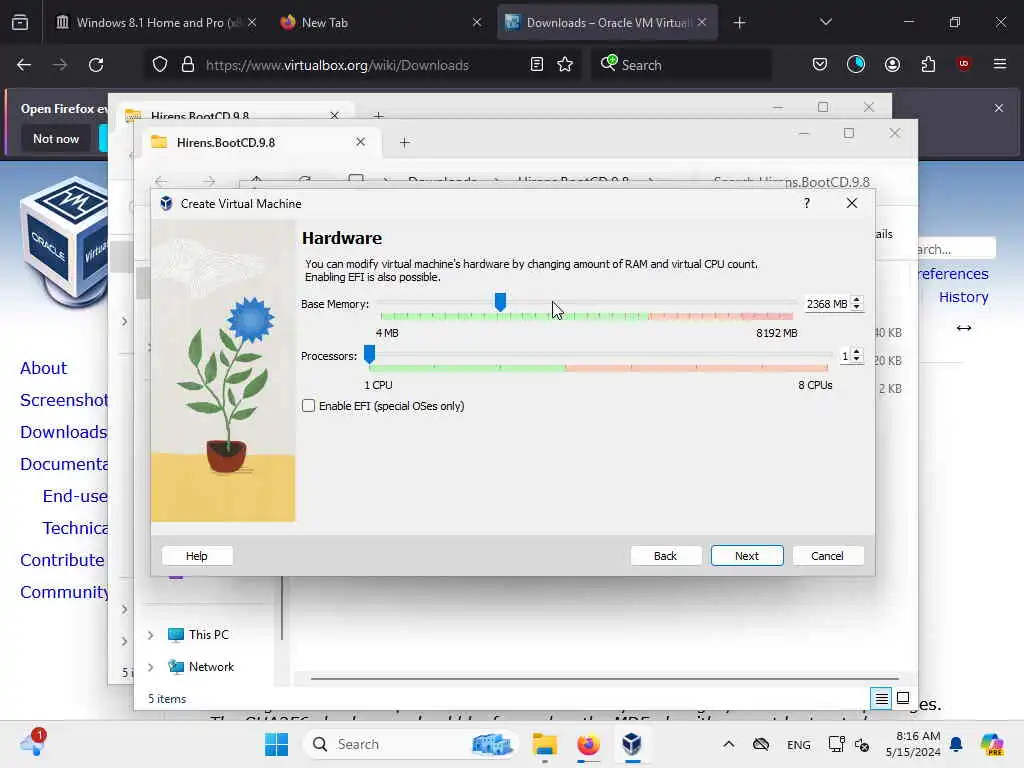Viewport: 1024px width, 768px height.
Task: Click the Firefox forward arrow
Action: click(60, 65)
